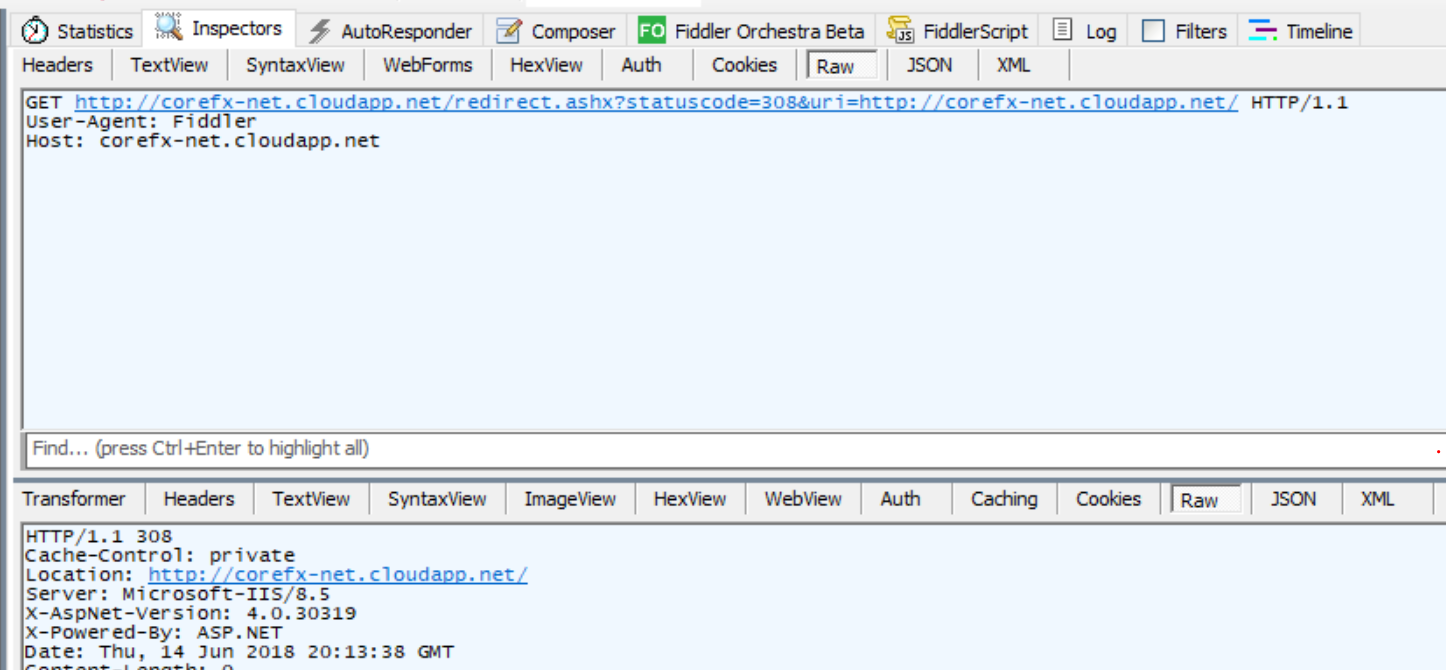
Task: Select request Cookies tab
Action: coord(744,65)
